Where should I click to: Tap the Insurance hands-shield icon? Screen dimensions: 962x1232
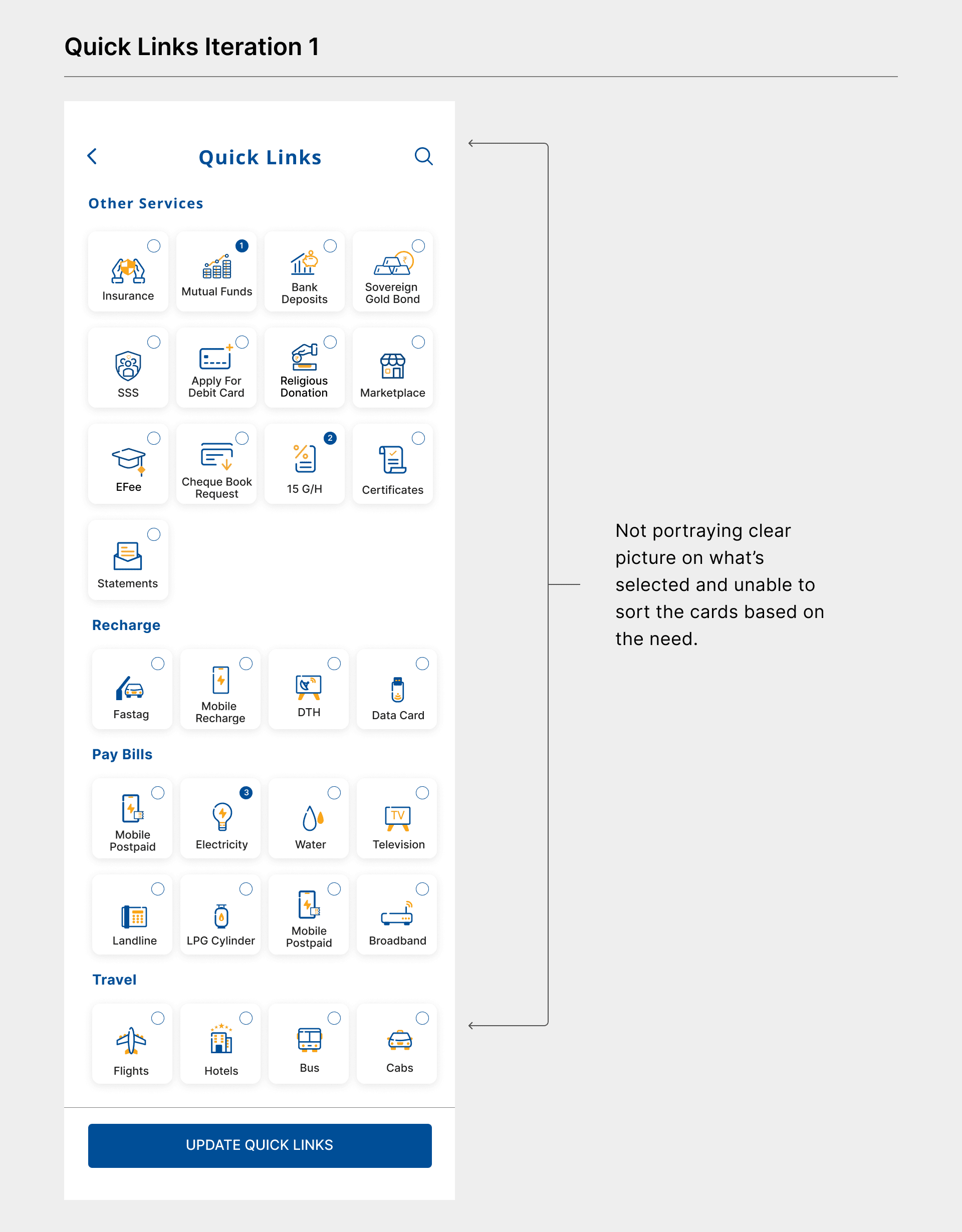[128, 271]
